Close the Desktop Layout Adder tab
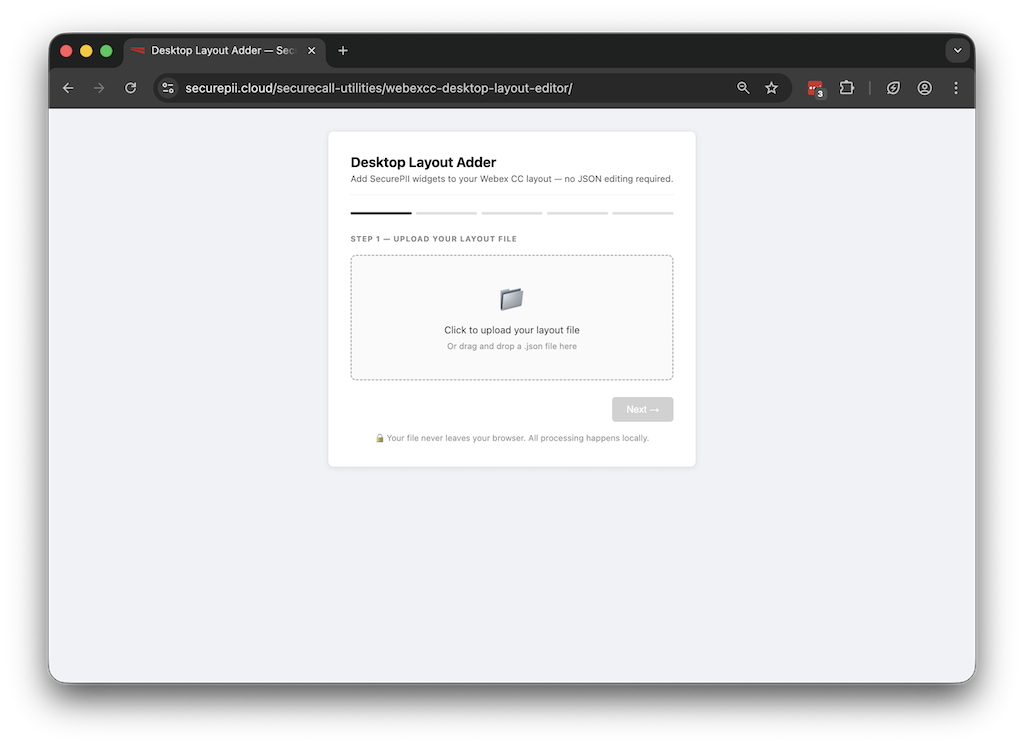 coord(311,50)
